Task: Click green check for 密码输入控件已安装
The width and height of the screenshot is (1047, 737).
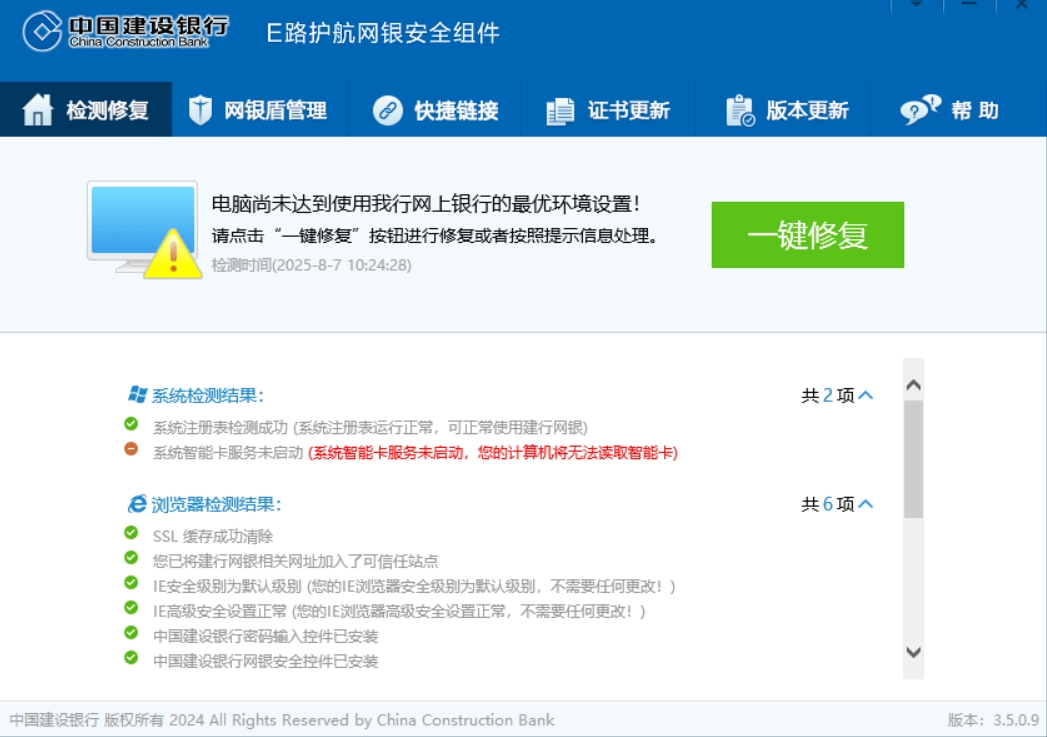Action: click(x=131, y=633)
